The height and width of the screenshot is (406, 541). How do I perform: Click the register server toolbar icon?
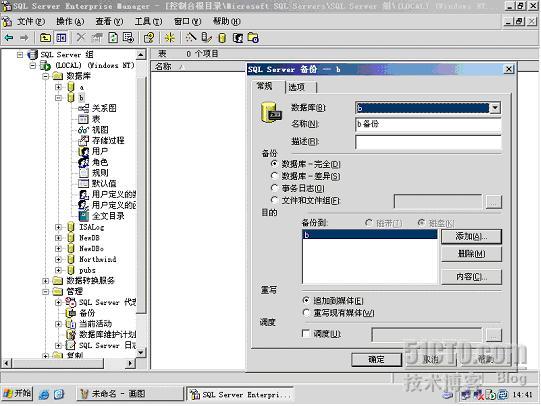point(253,38)
